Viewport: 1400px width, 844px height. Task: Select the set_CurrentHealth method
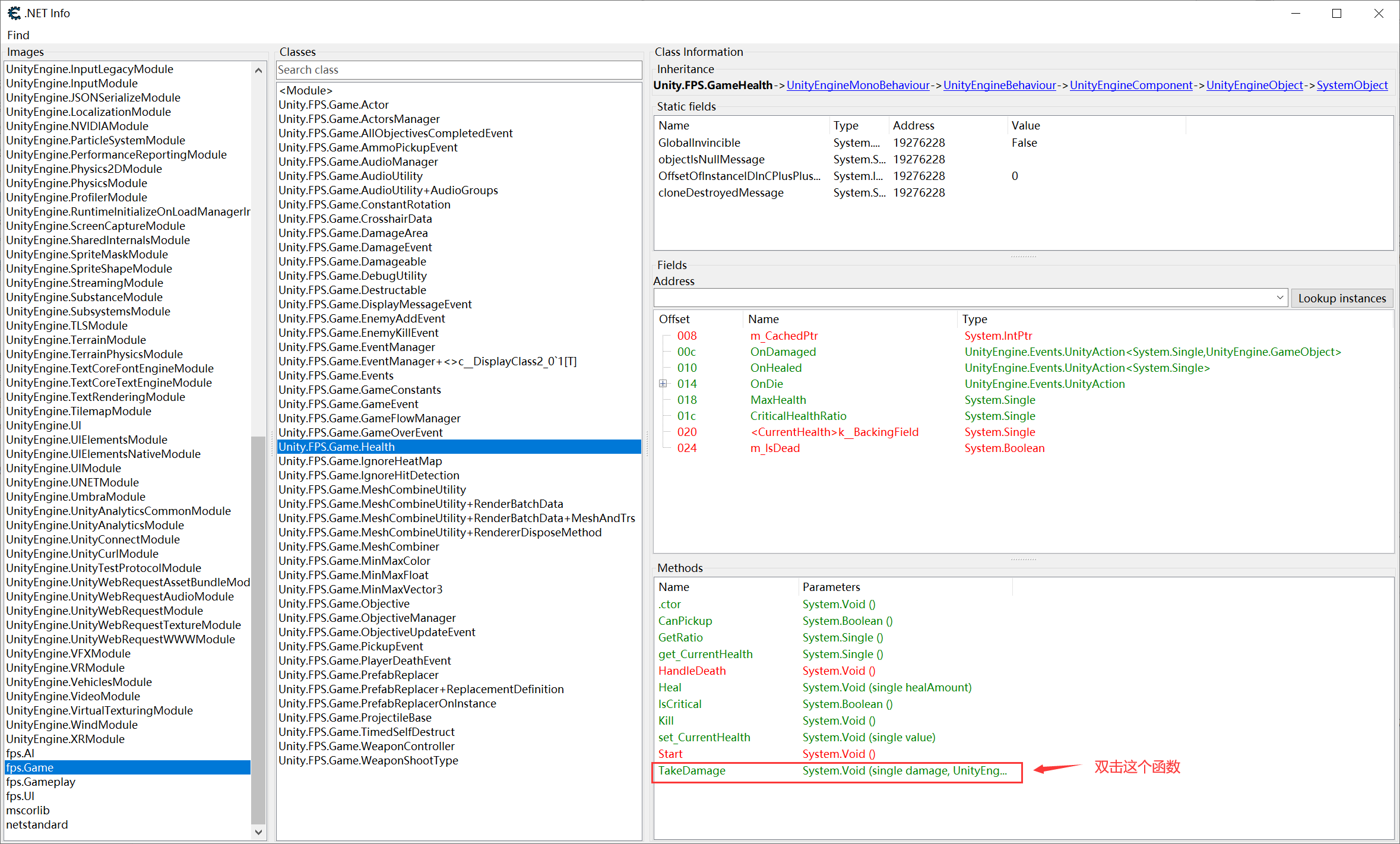pyautogui.click(x=704, y=737)
